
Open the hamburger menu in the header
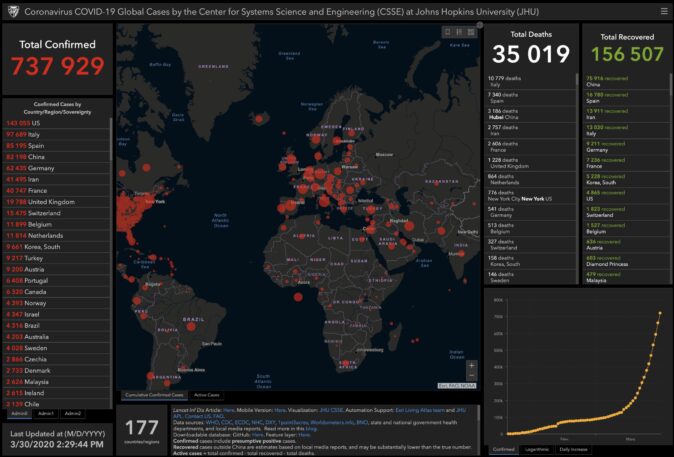pyautogui.click(x=664, y=12)
